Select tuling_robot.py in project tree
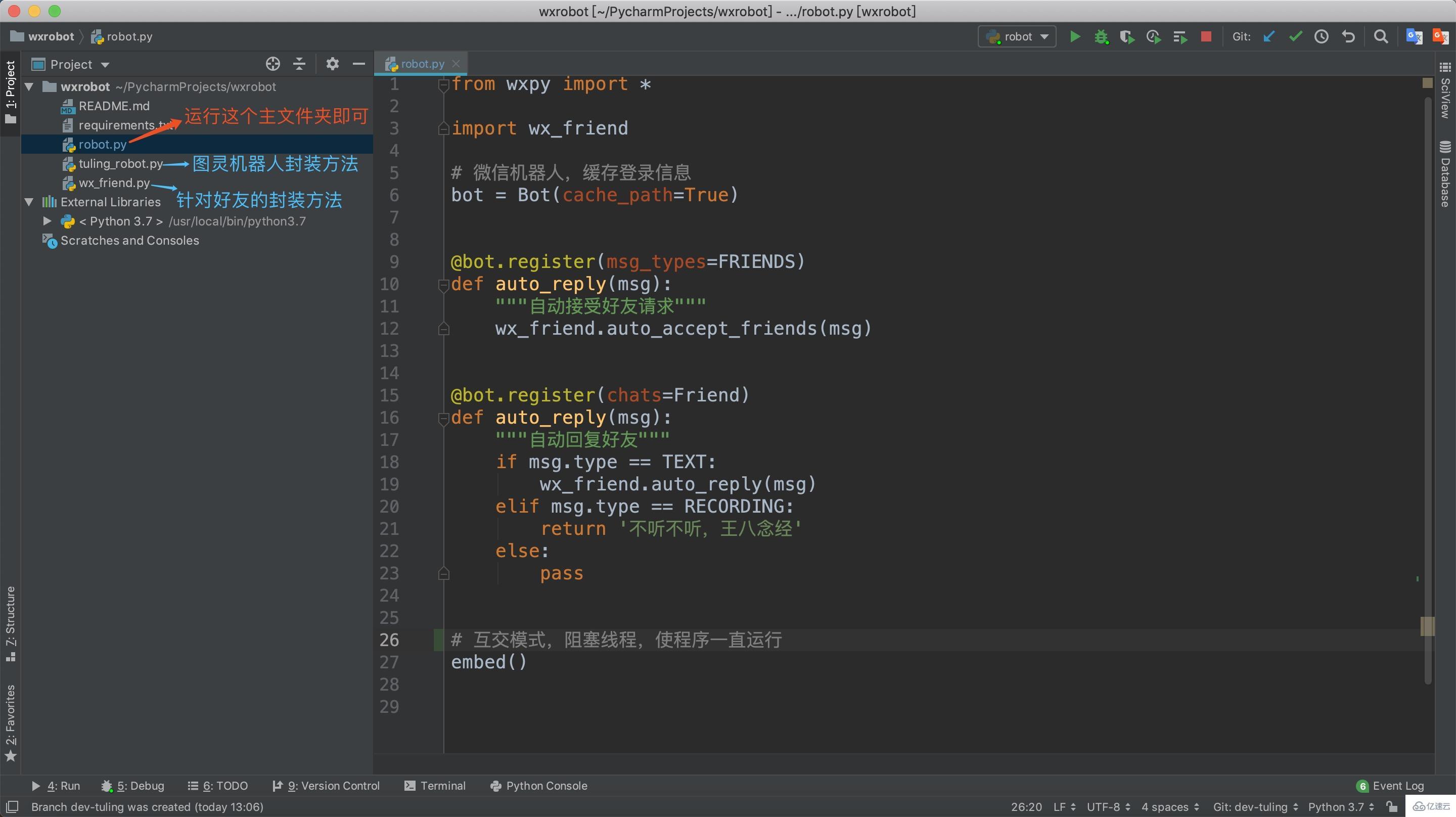1456x817 pixels. coord(120,163)
